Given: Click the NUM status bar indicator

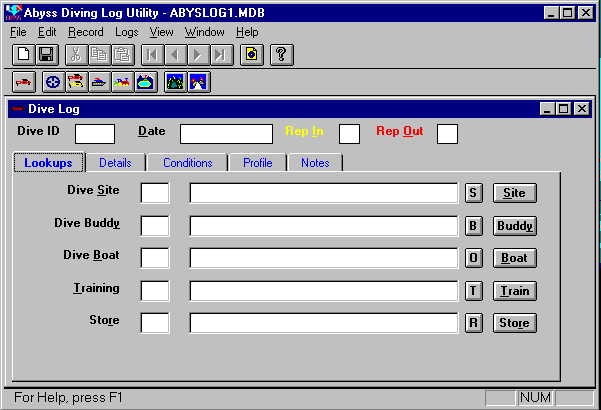Looking at the screenshot, I should coord(535,398).
